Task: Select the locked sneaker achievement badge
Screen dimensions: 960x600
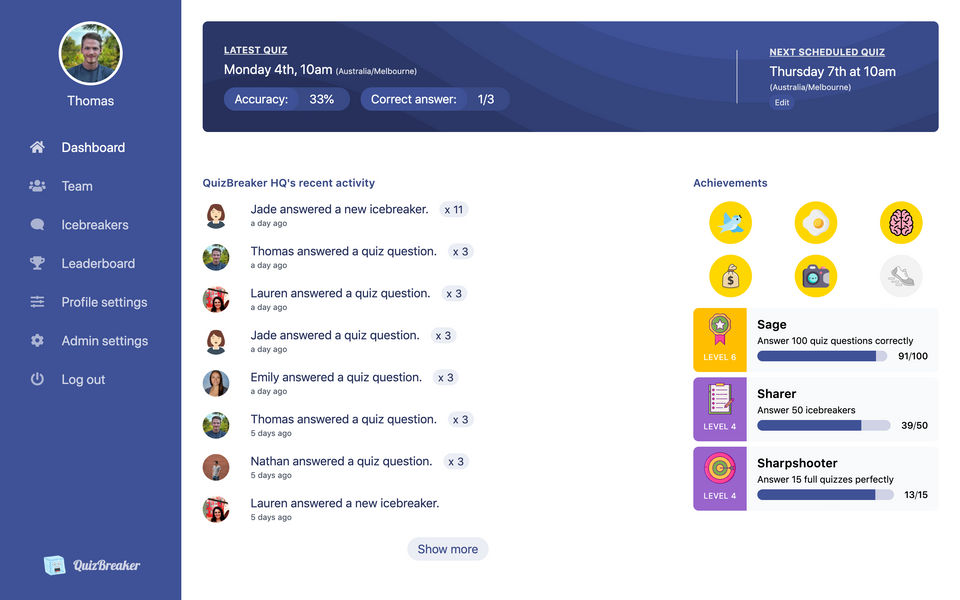Action: click(x=901, y=276)
